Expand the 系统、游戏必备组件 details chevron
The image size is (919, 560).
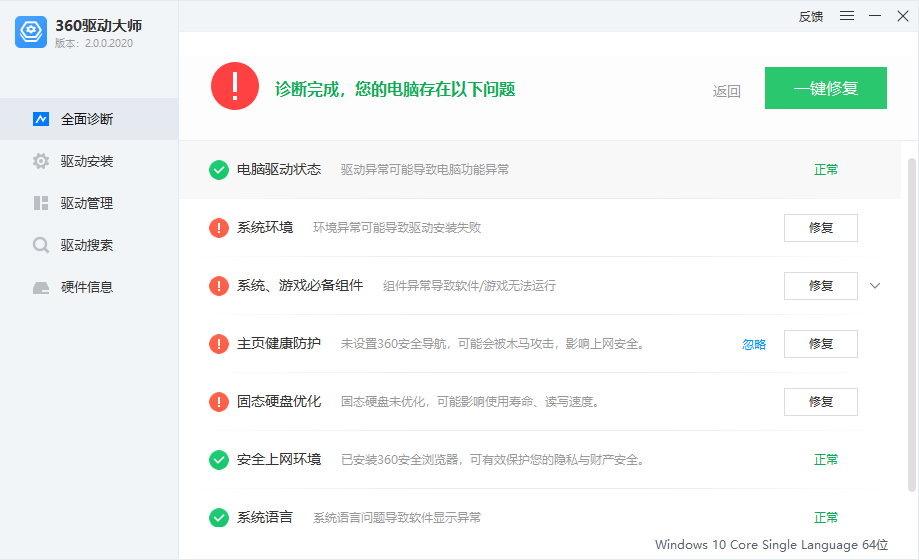click(x=874, y=286)
